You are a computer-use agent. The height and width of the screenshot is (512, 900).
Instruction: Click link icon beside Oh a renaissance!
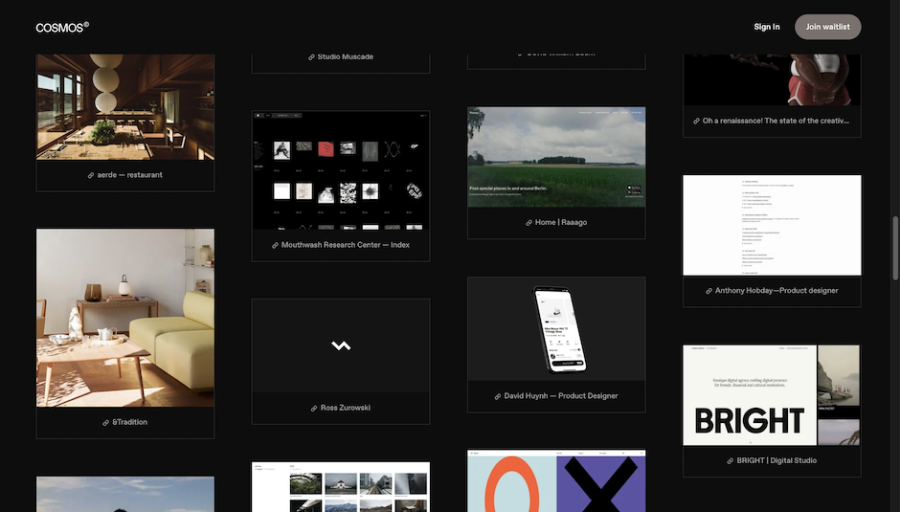(x=696, y=121)
